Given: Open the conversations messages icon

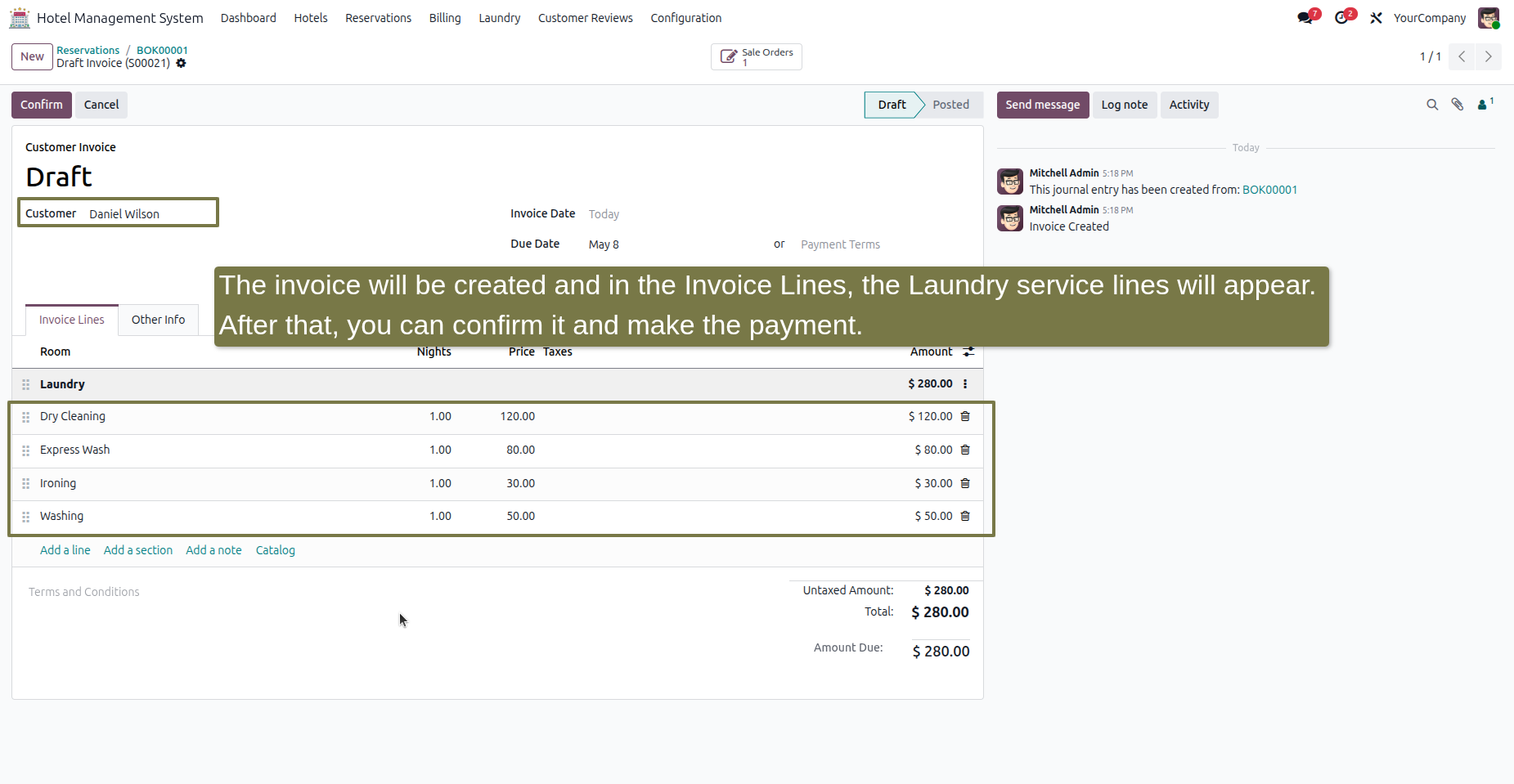Looking at the screenshot, I should [1305, 18].
